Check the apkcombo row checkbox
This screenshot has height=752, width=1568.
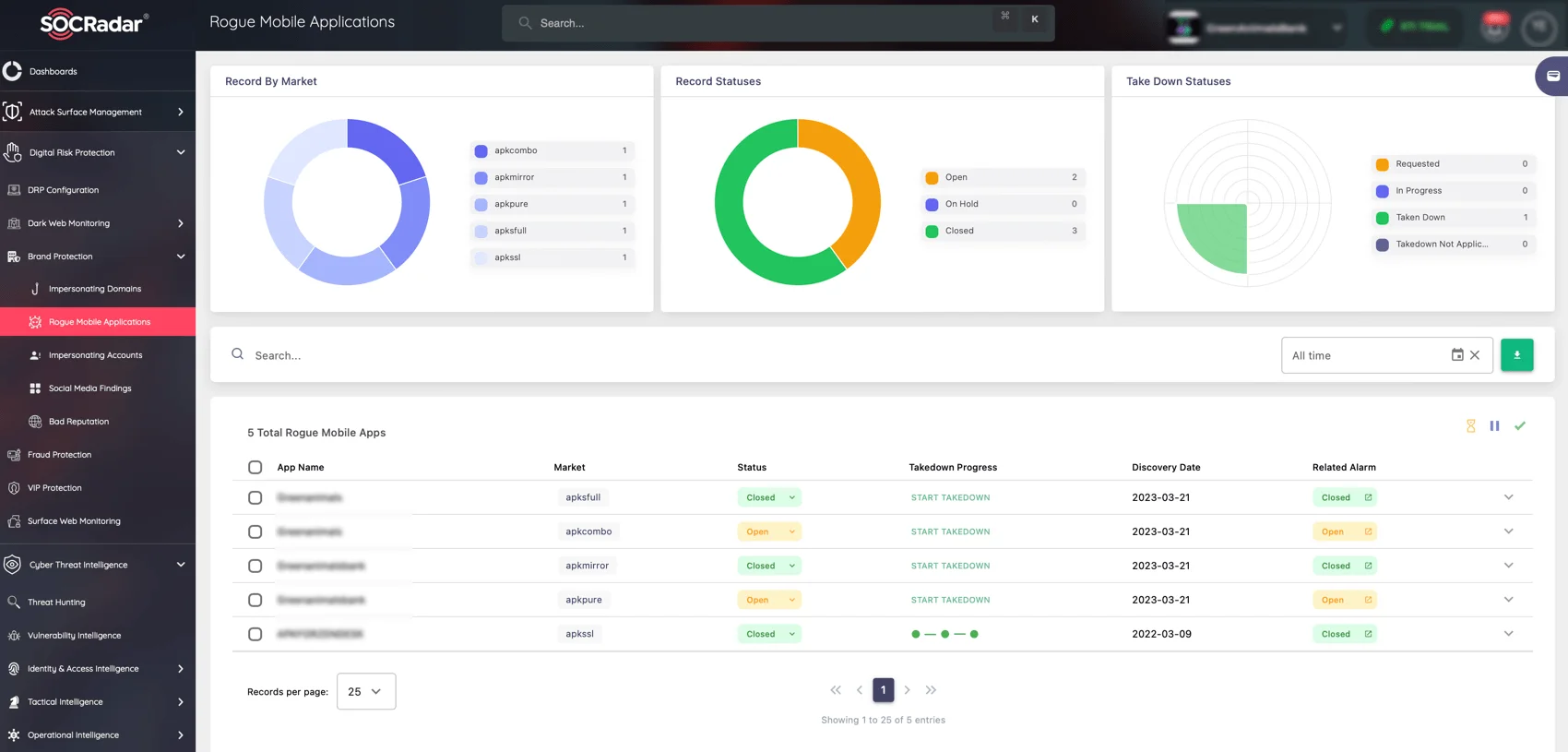click(x=255, y=531)
